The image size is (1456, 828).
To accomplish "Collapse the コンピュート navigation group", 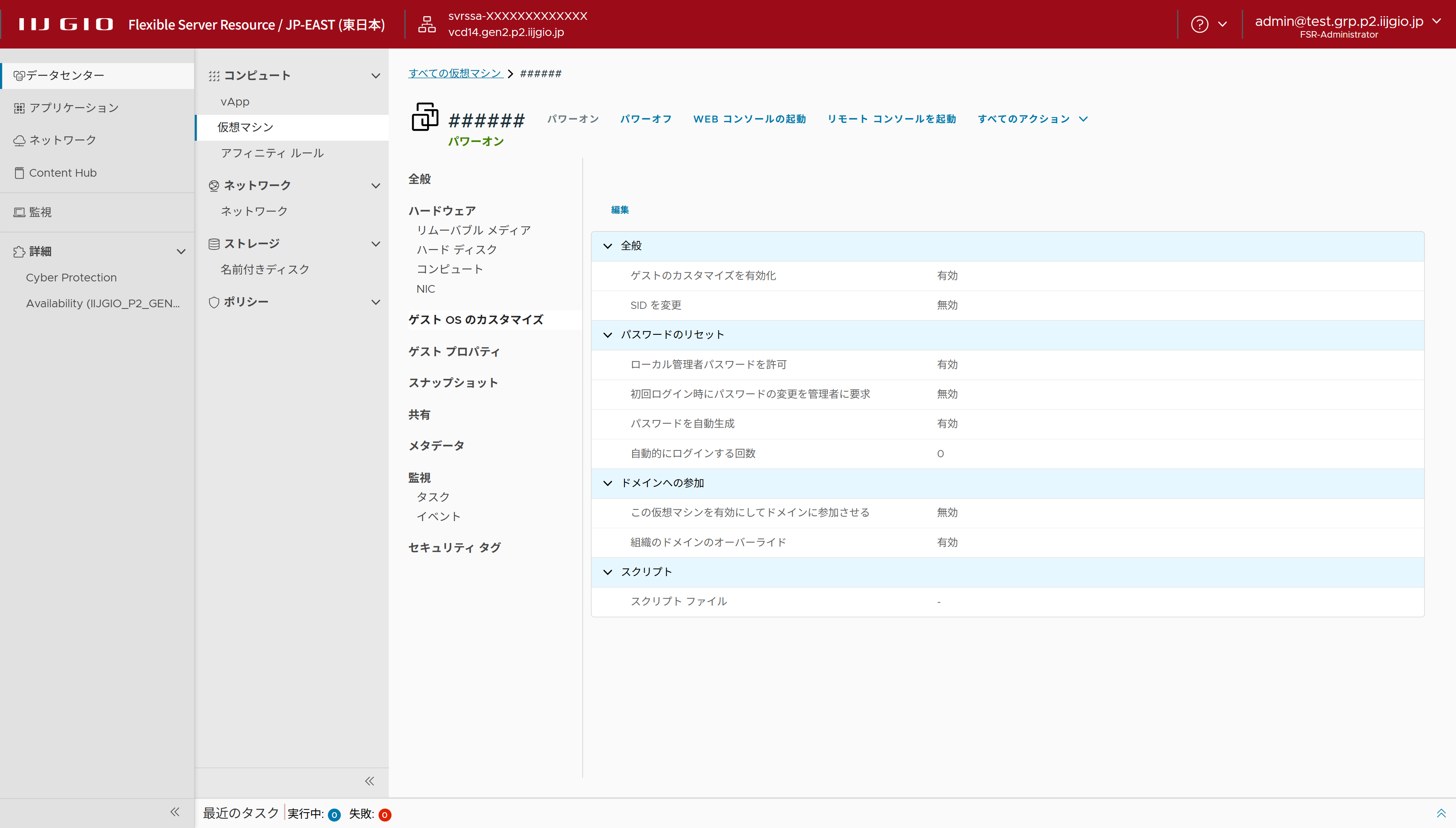I will 375,76.
